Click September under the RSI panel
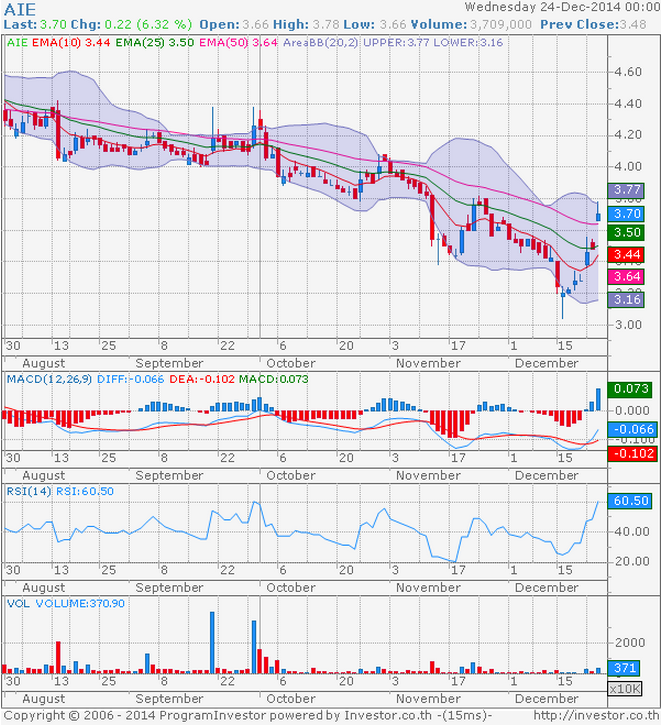The height and width of the screenshot is (725, 663). pos(169,588)
